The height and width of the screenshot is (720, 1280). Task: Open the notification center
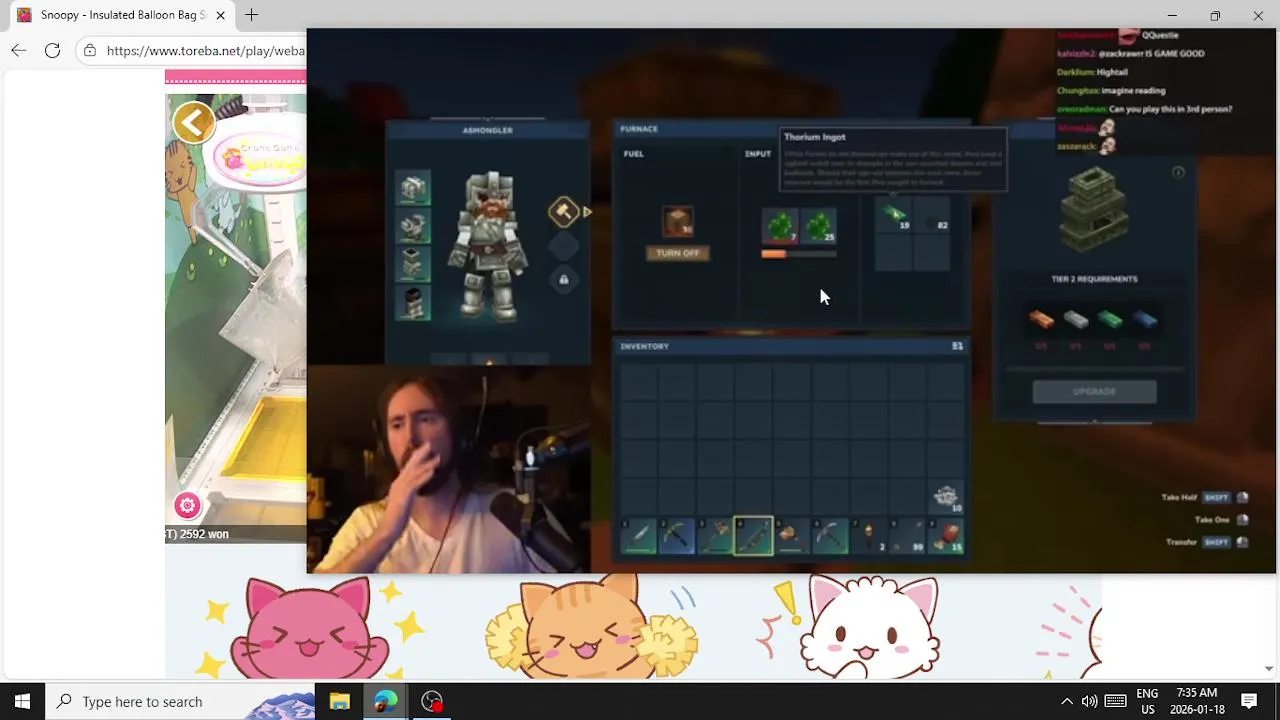[1249, 701]
